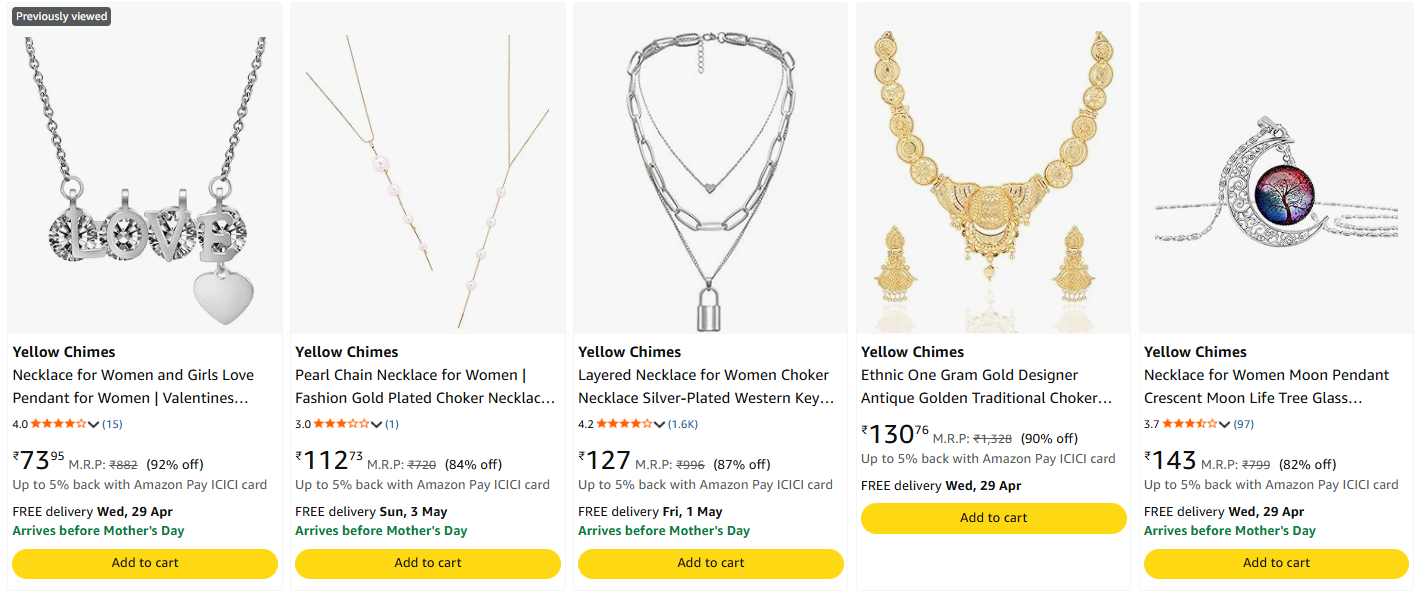View 1.6K reviews of Layered Necklace
Viewport: 1422px width, 598px height.
point(684,424)
